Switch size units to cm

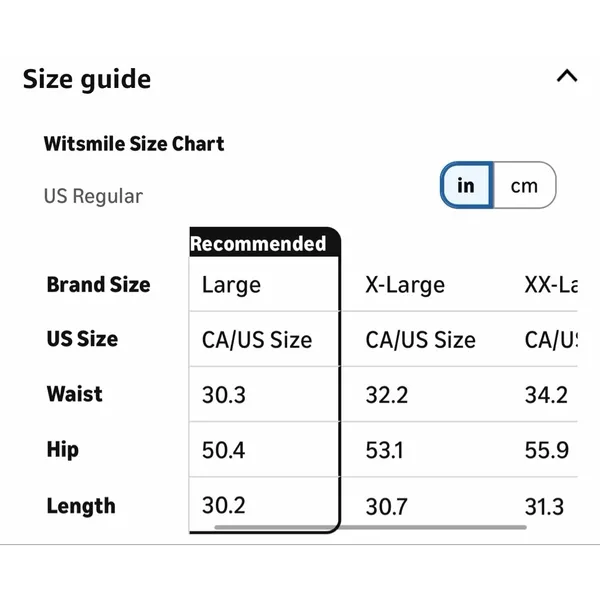point(524,186)
